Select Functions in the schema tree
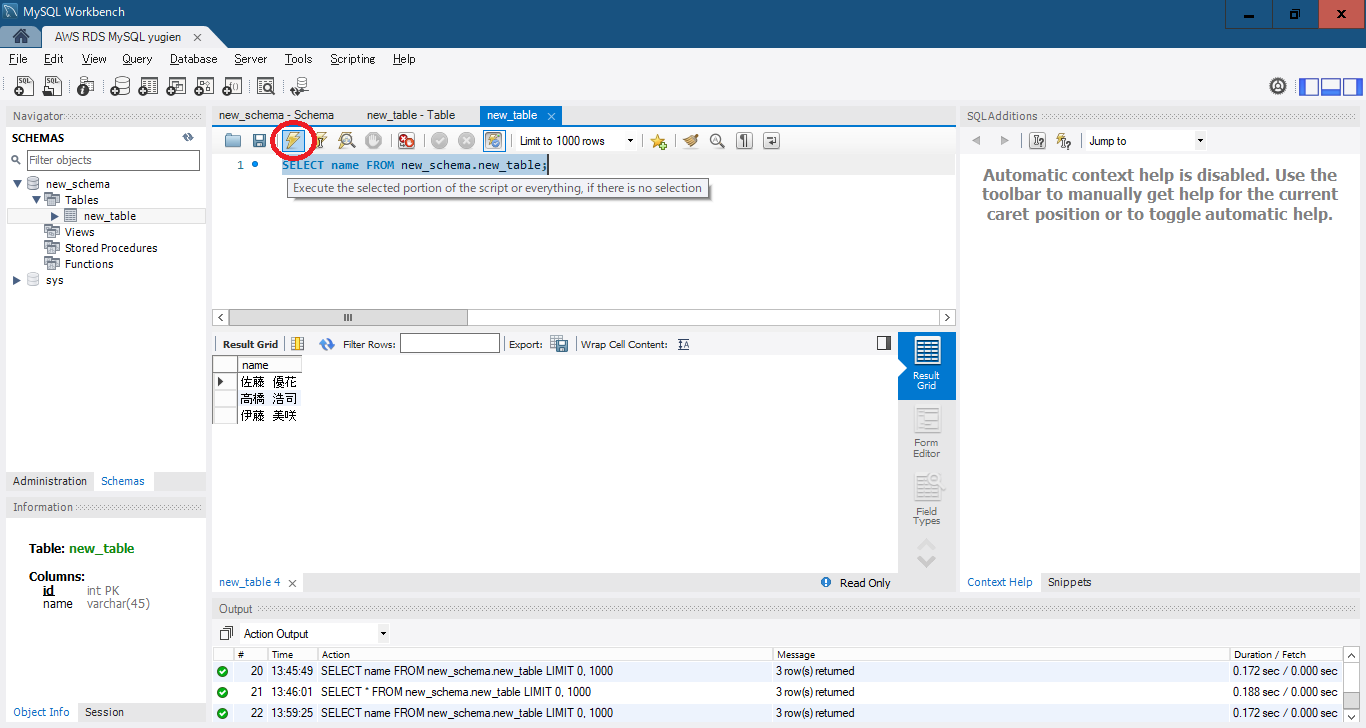The height and width of the screenshot is (728, 1366). click(89, 264)
